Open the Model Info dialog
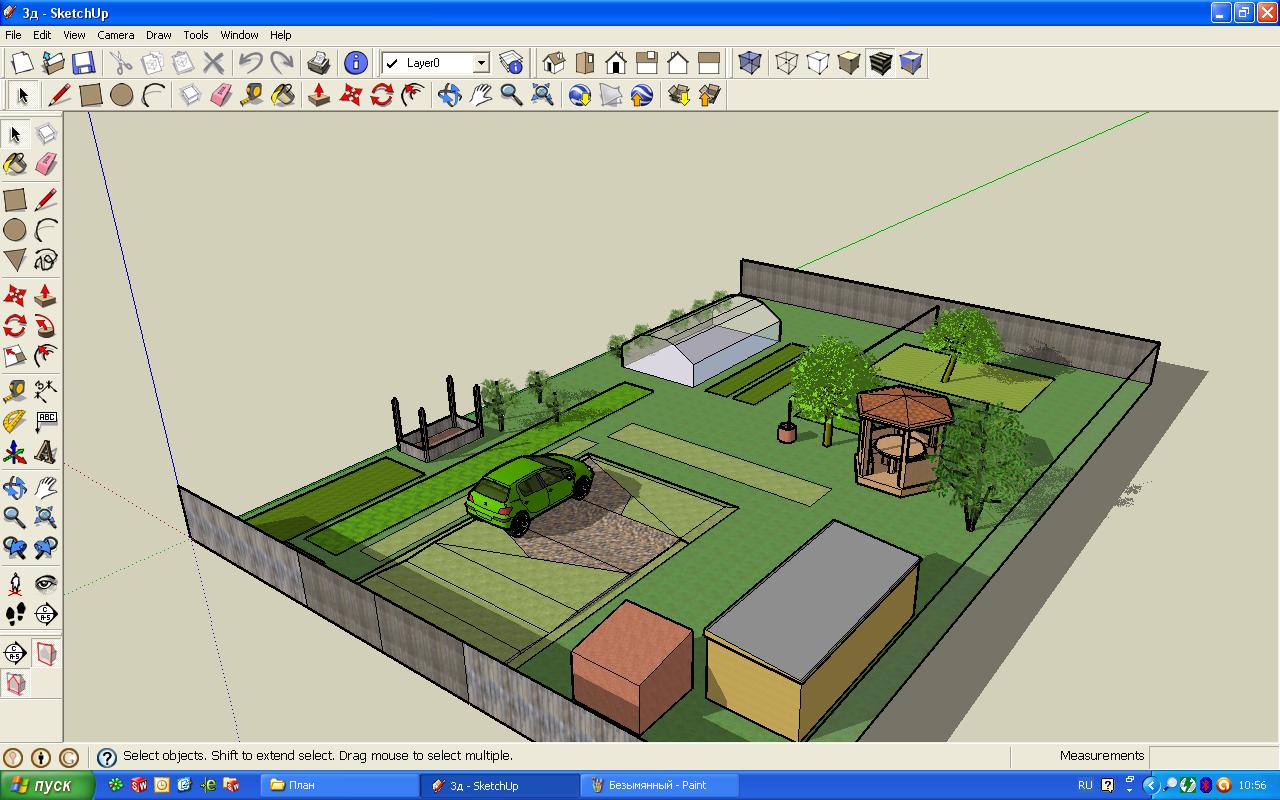Viewport: 1280px width, 800px height. point(356,63)
